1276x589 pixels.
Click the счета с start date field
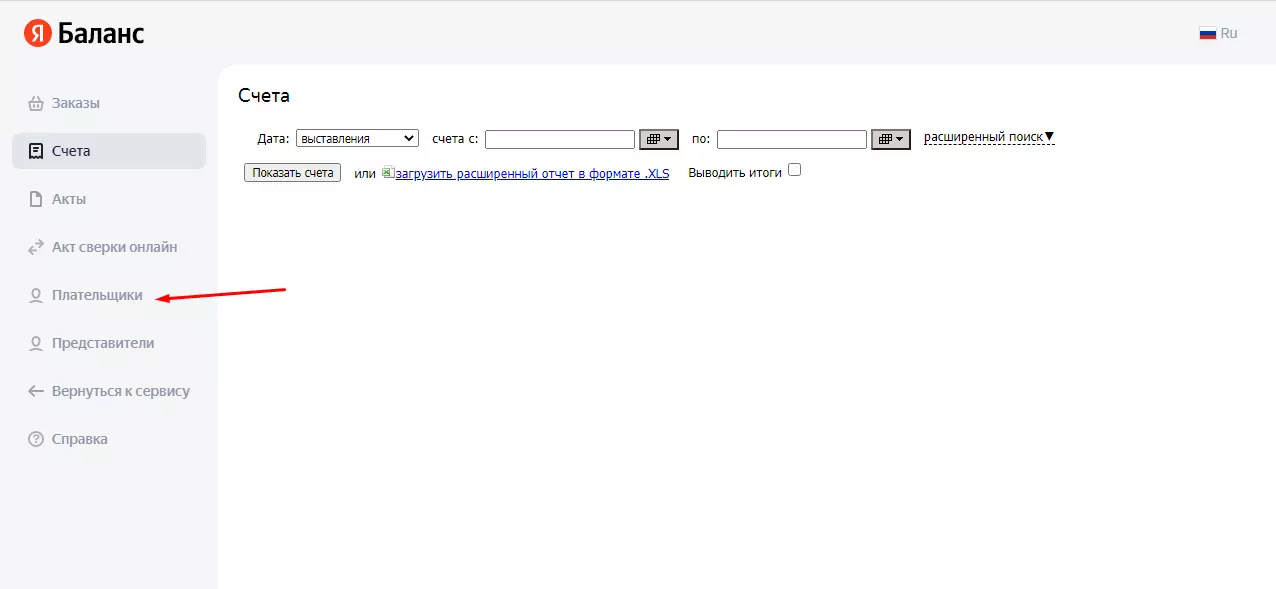[x=560, y=139]
